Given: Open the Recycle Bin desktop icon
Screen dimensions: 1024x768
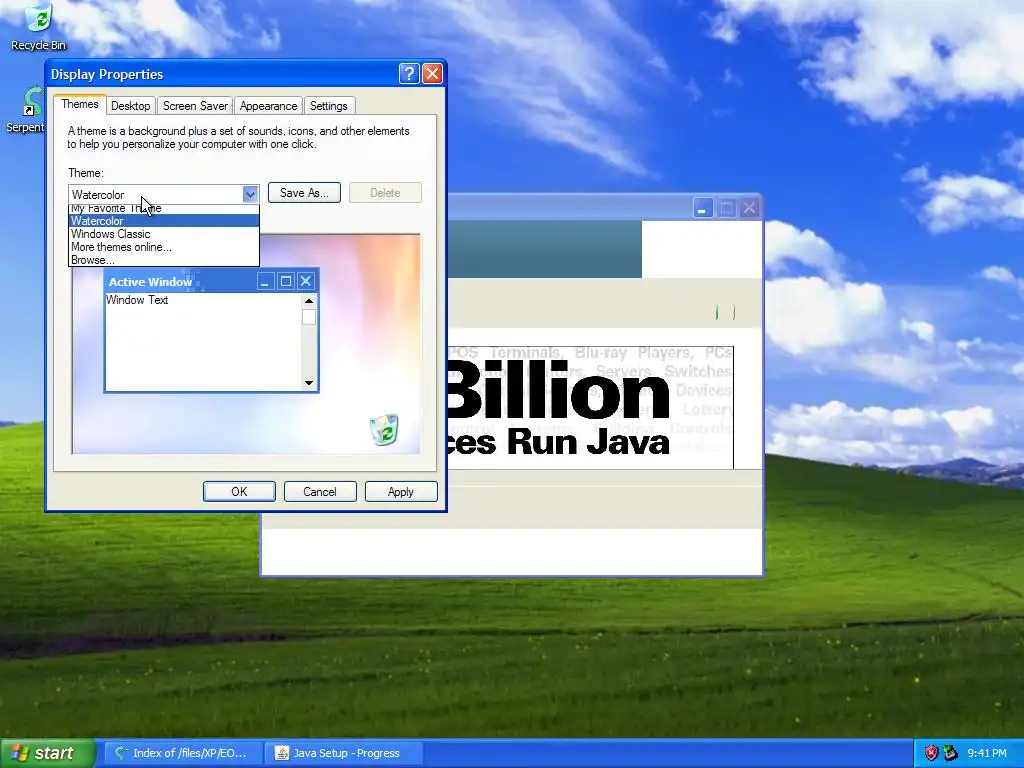Looking at the screenshot, I should (39, 27).
